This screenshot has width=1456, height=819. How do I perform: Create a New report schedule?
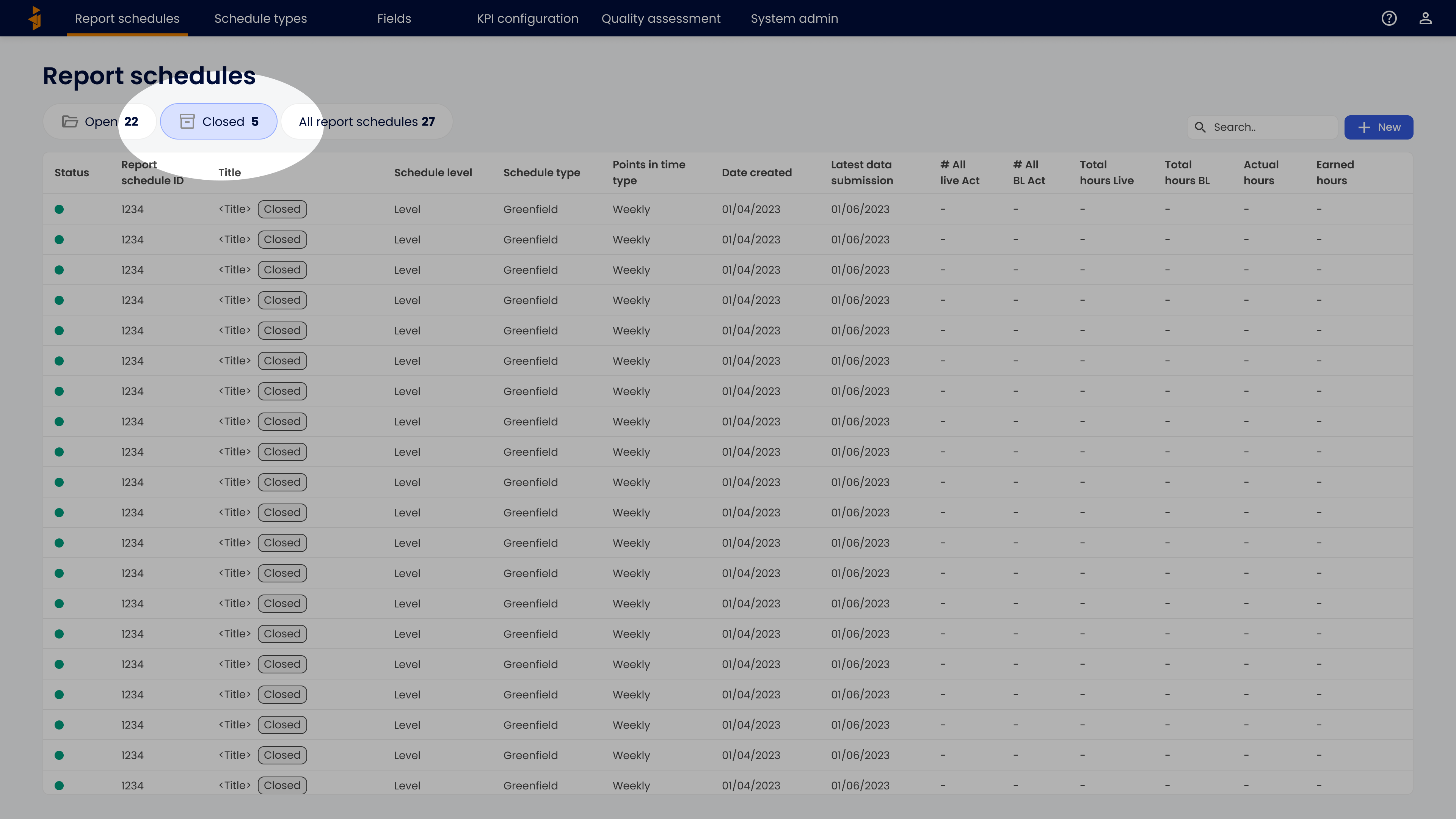pos(1379,127)
